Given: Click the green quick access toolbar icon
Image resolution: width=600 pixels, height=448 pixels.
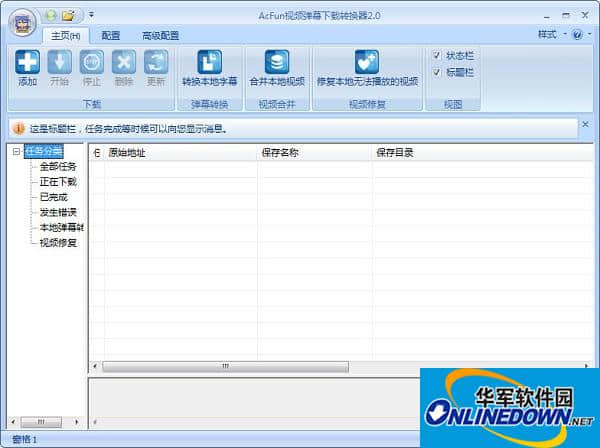Looking at the screenshot, I should (x=51, y=16).
